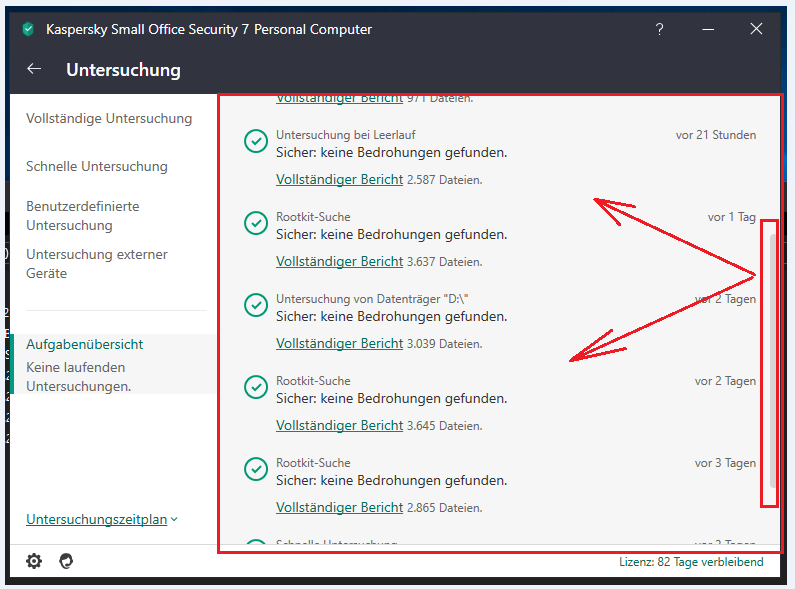Click 'vor 3 Tagen' timestamp
795x589 pixels.
[725, 463]
